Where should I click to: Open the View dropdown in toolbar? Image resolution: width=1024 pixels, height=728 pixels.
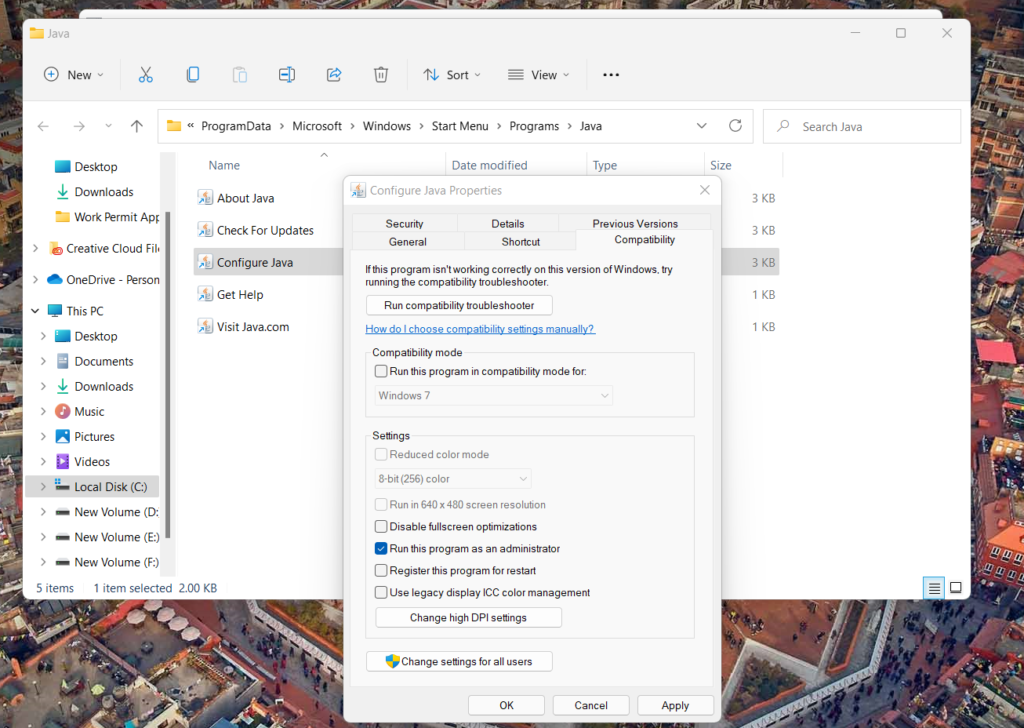(538, 75)
